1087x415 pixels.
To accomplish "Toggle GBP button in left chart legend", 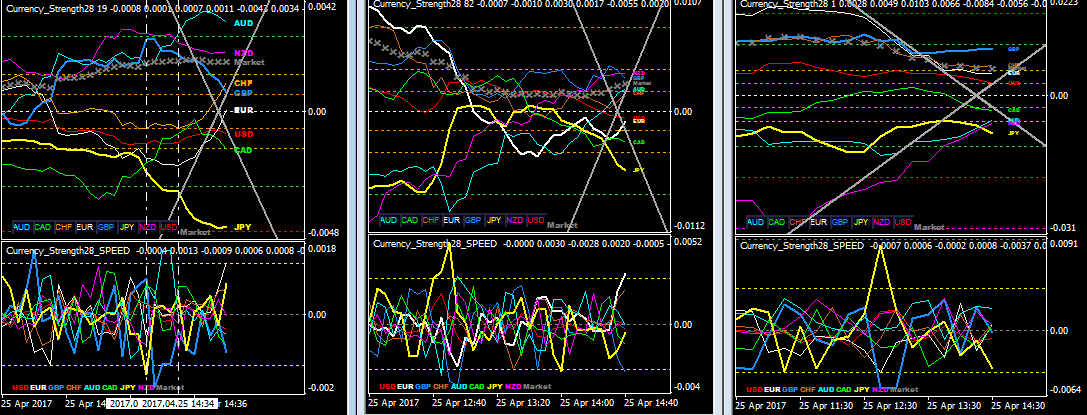I will pos(106,227).
